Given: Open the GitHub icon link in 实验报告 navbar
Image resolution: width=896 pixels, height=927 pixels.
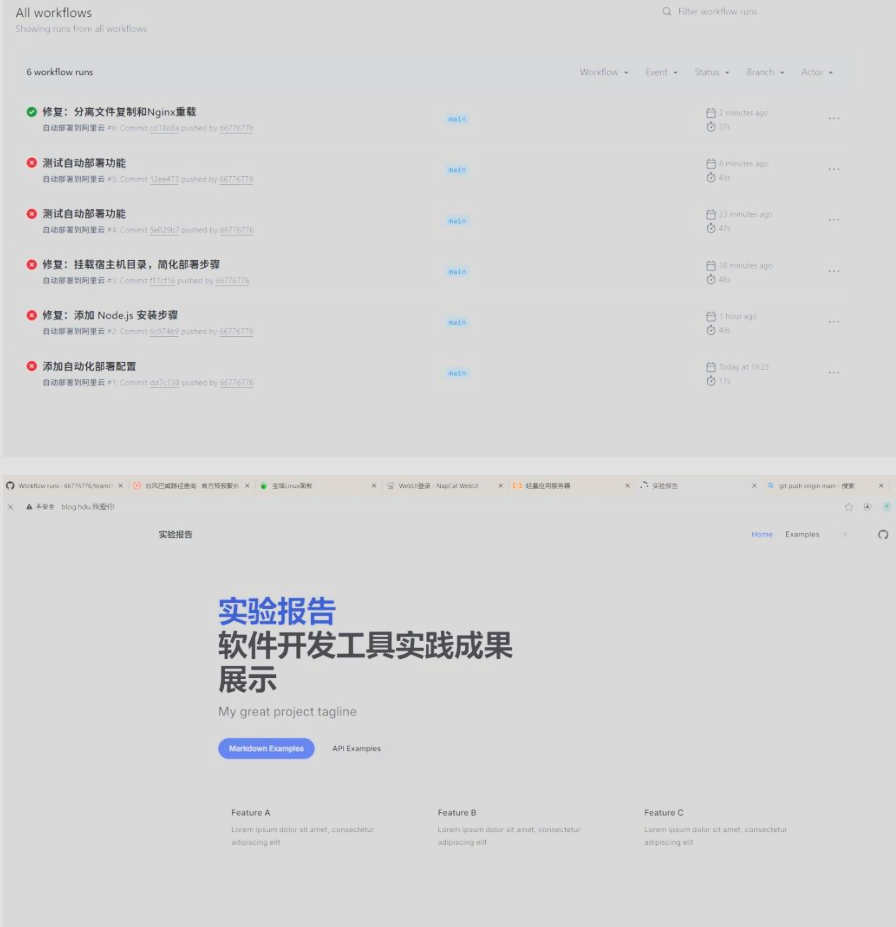Looking at the screenshot, I should tap(883, 534).
